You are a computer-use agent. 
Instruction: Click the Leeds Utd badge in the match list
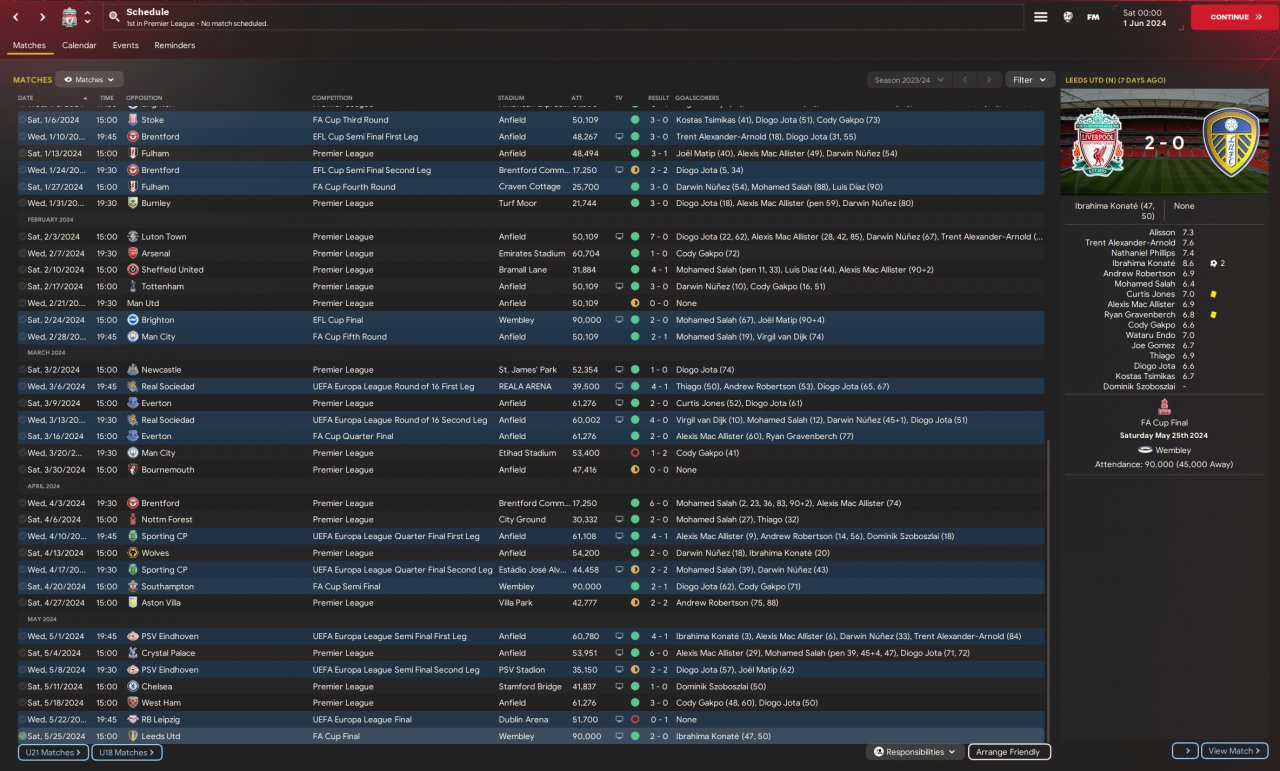click(133, 737)
